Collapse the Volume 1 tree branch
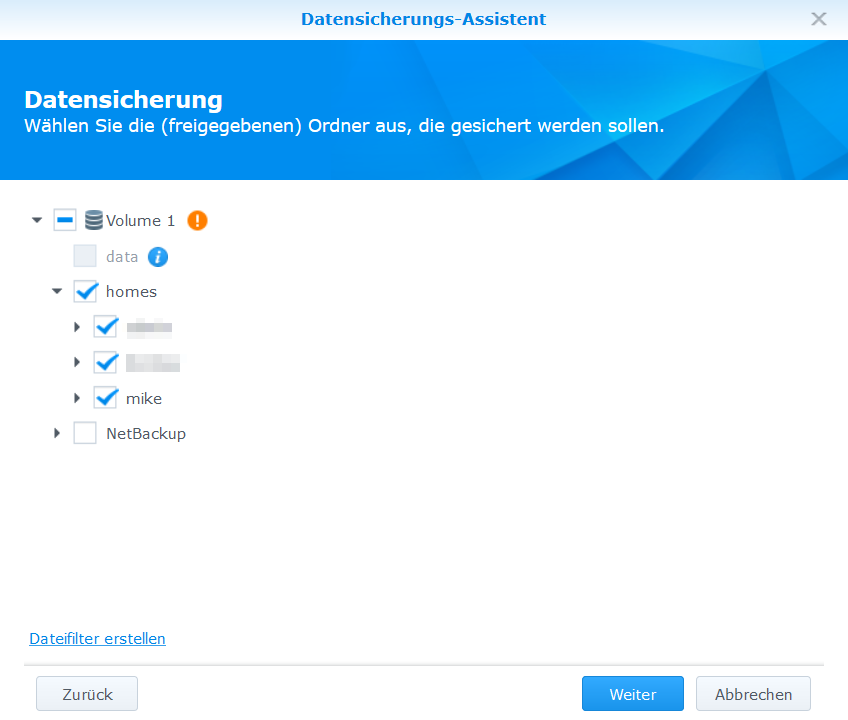 [37, 220]
